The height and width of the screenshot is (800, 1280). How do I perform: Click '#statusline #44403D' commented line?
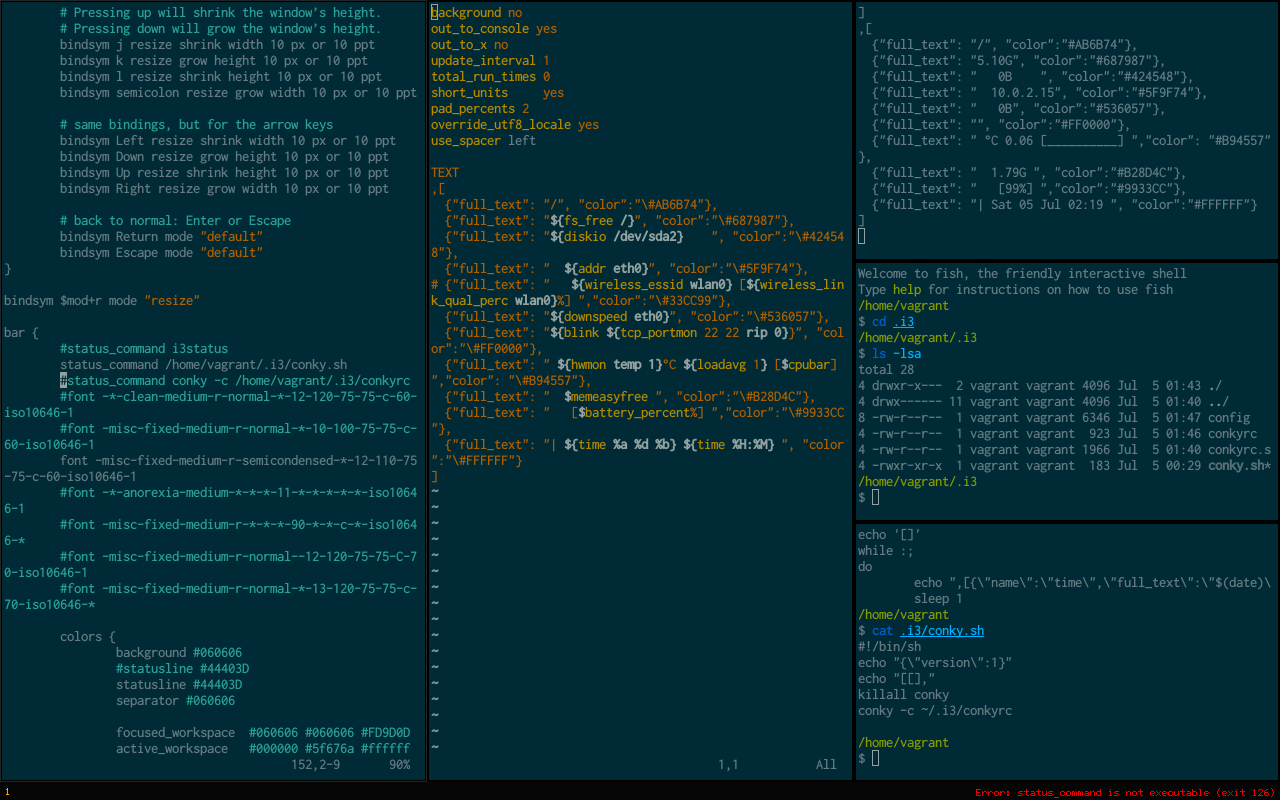pos(182,669)
